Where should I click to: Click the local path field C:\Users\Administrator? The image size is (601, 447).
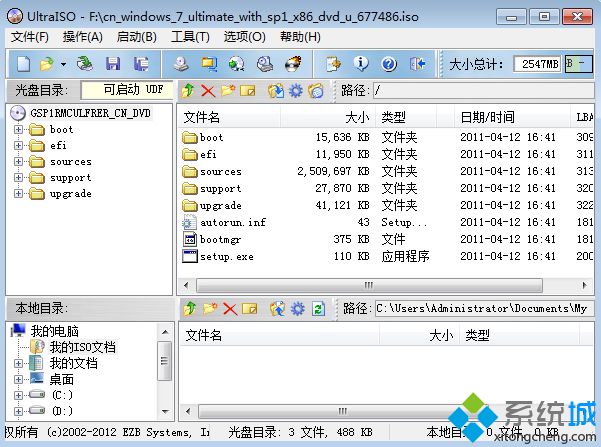click(x=484, y=309)
